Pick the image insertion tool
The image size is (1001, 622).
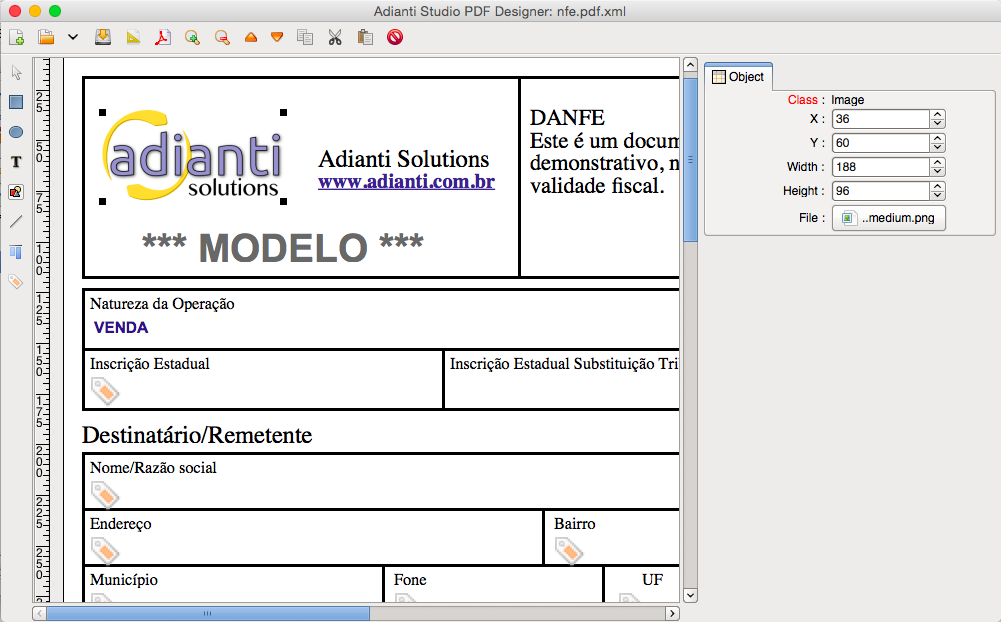pos(16,192)
